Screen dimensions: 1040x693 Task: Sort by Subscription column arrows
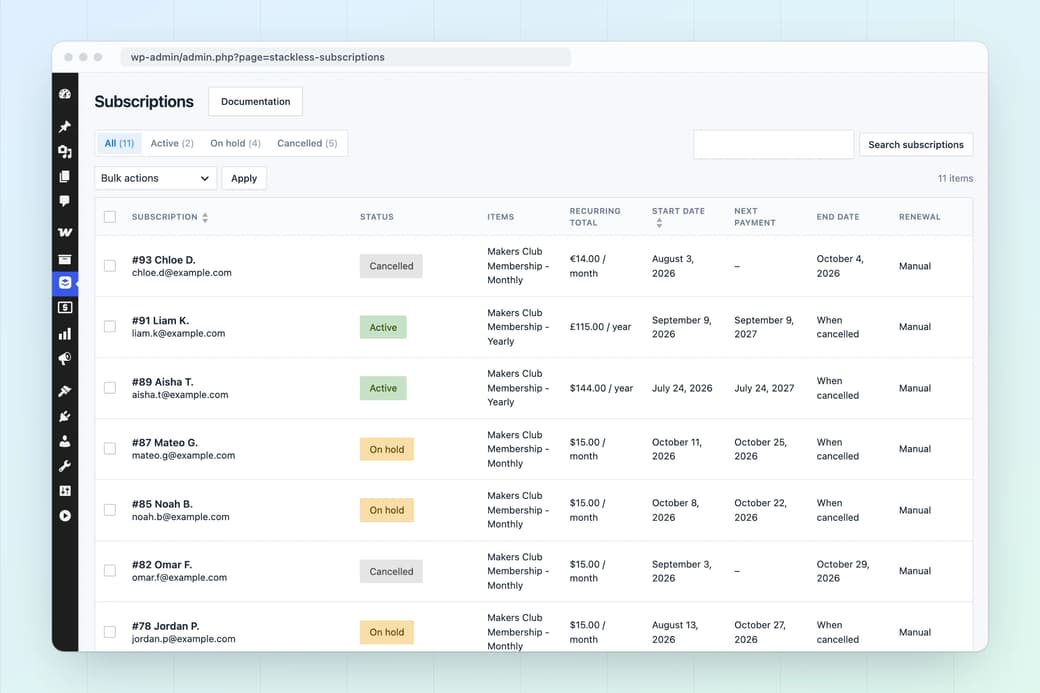pos(205,218)
